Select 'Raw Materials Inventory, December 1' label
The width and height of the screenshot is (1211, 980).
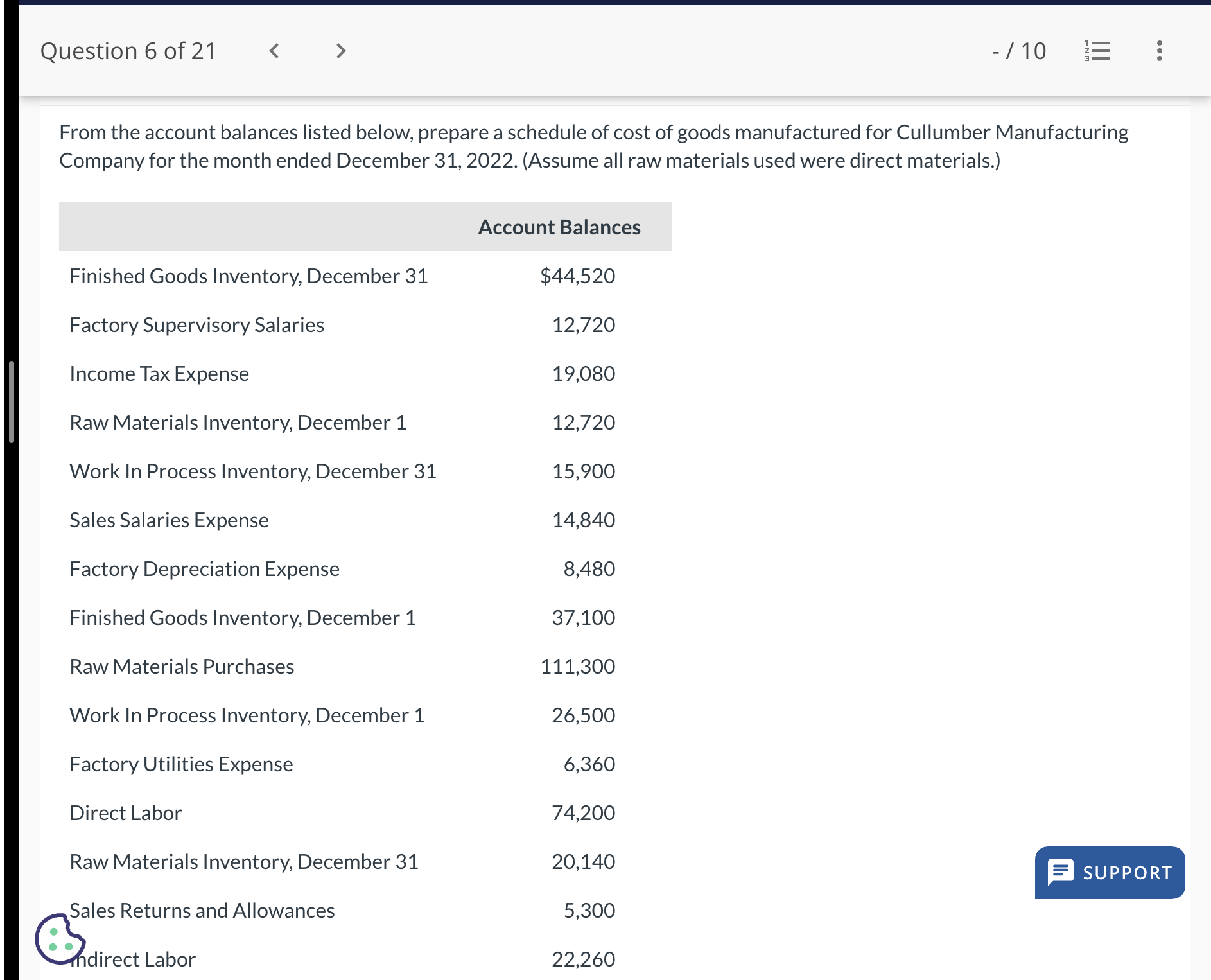click(238, 423)
